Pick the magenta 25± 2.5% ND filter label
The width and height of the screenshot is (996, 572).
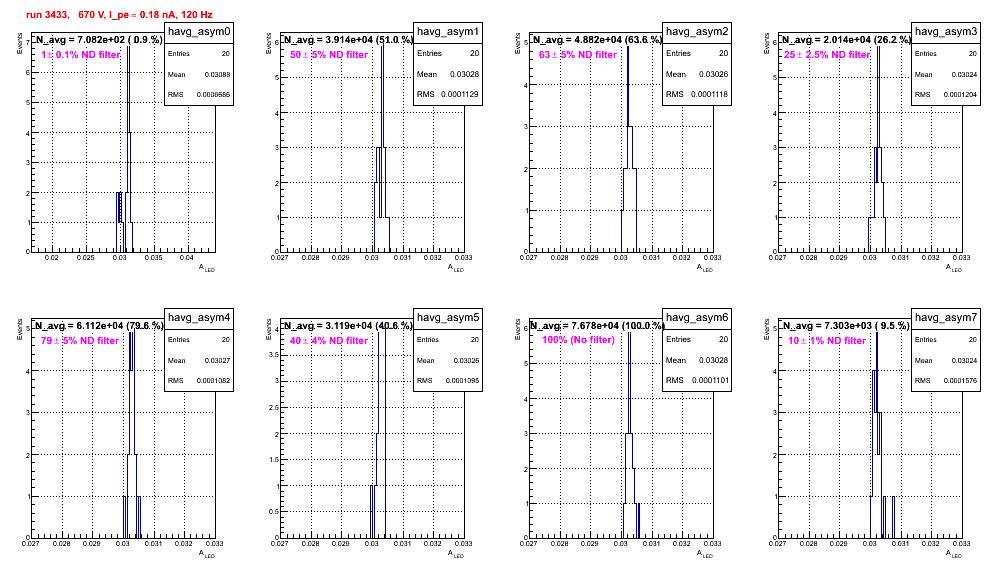[x=826, y=55]
